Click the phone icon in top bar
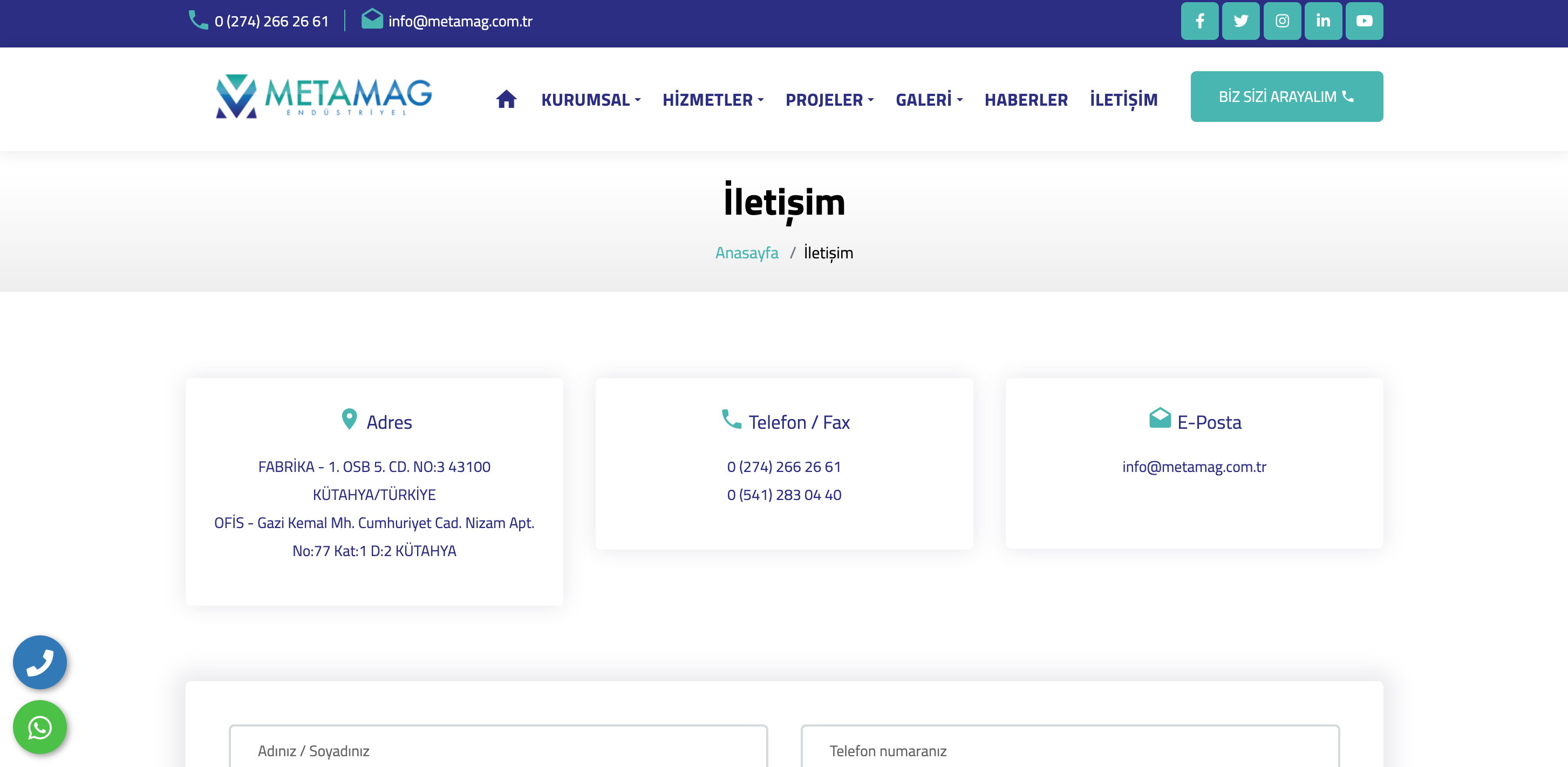1568x767 pixels. click(198, 20)
